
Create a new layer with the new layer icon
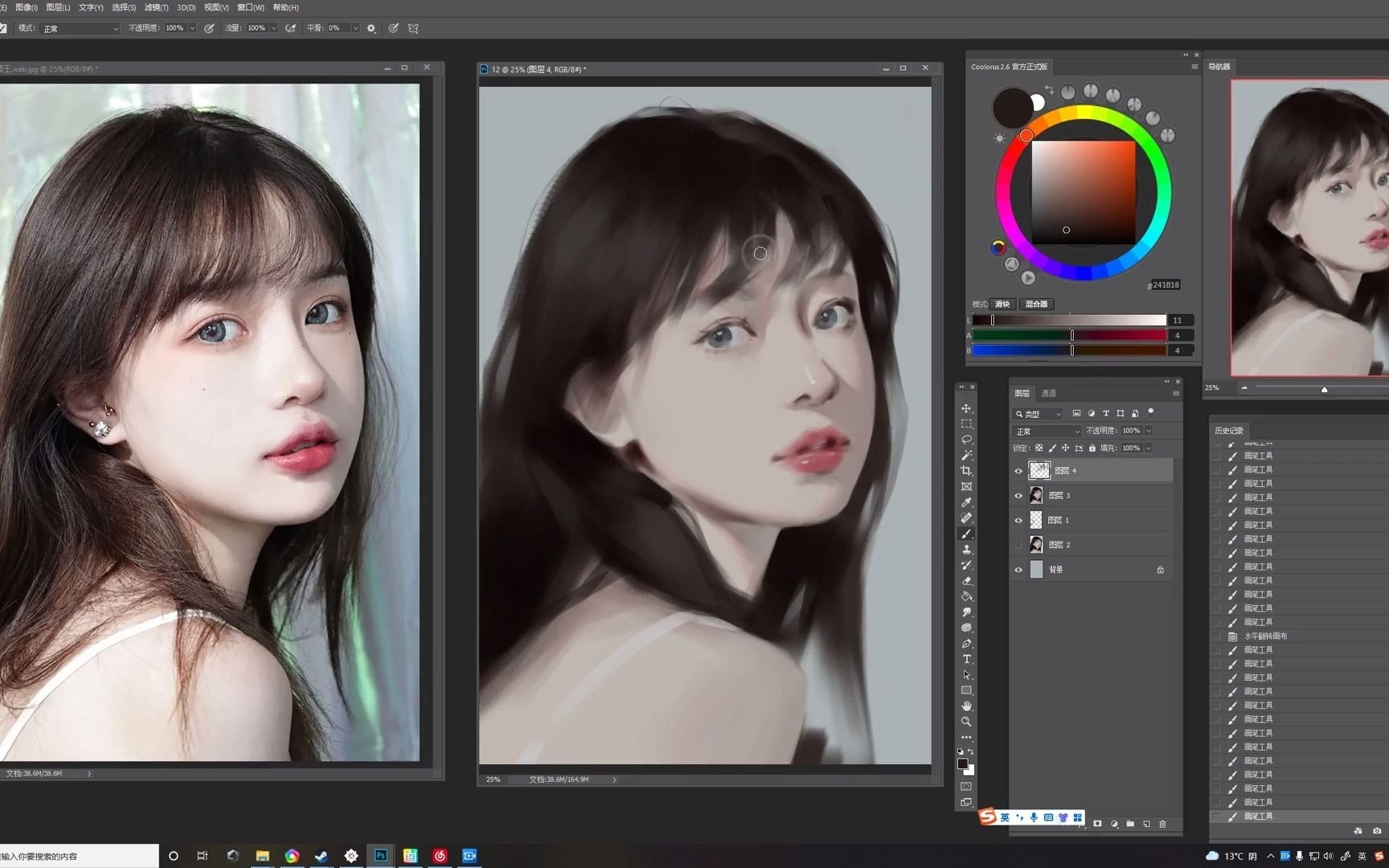pos(1146,824)
